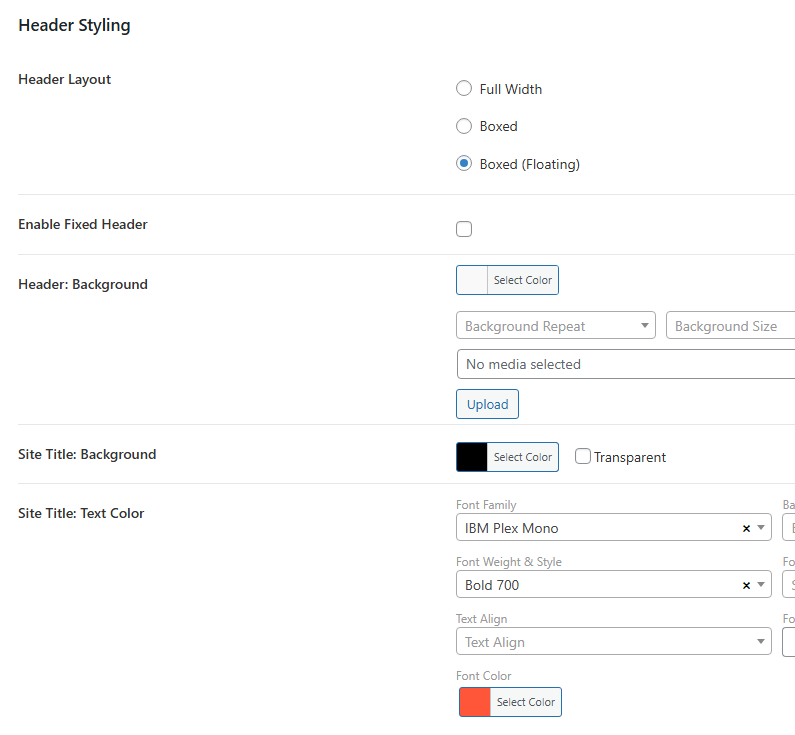Select the Boxed header layout
The image size is (795, 735).
(x=464, y=126)
